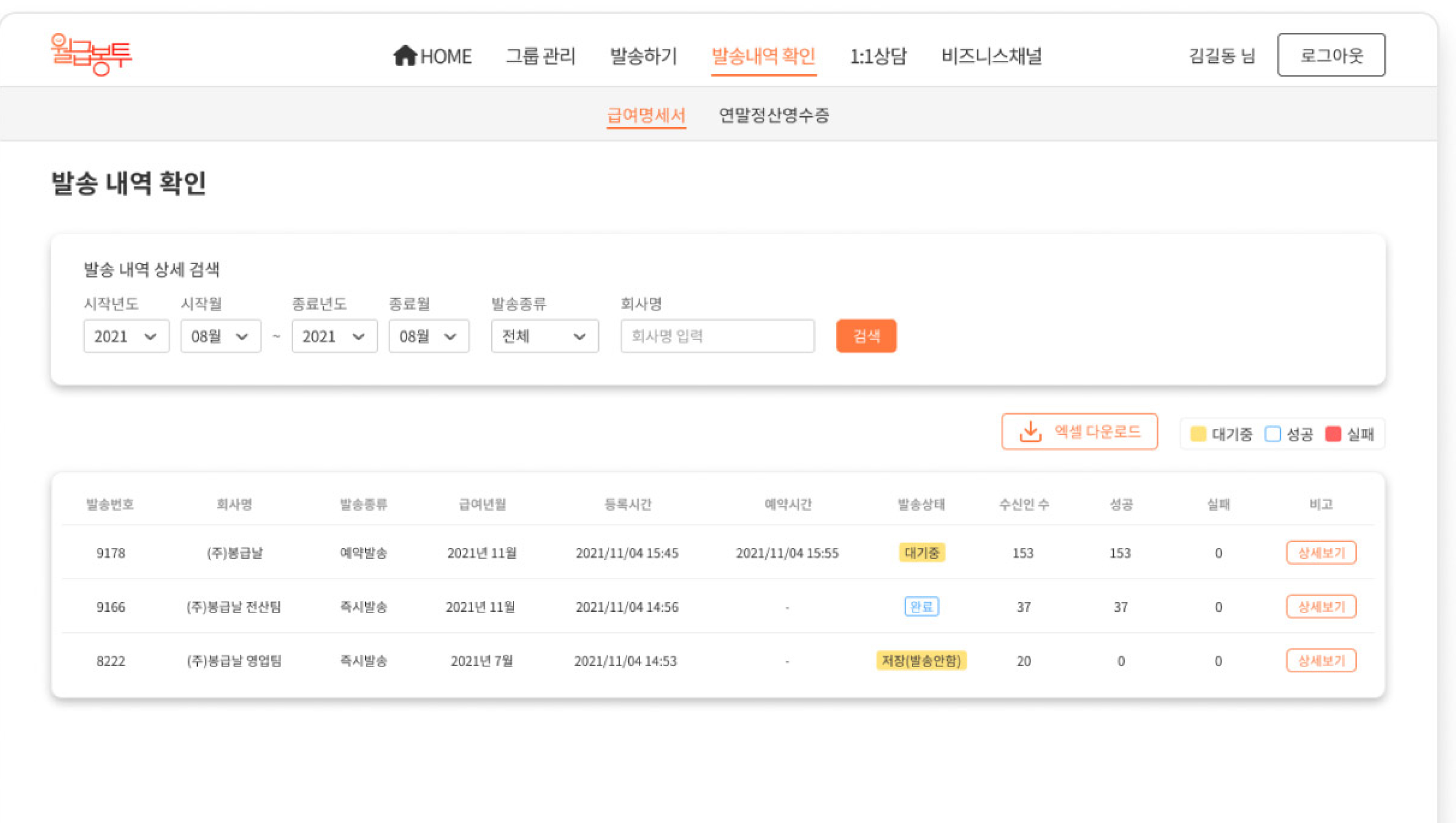Click the 대기중 status badge
Viewport: 1456px width, 823px height.
coord(922,553)
